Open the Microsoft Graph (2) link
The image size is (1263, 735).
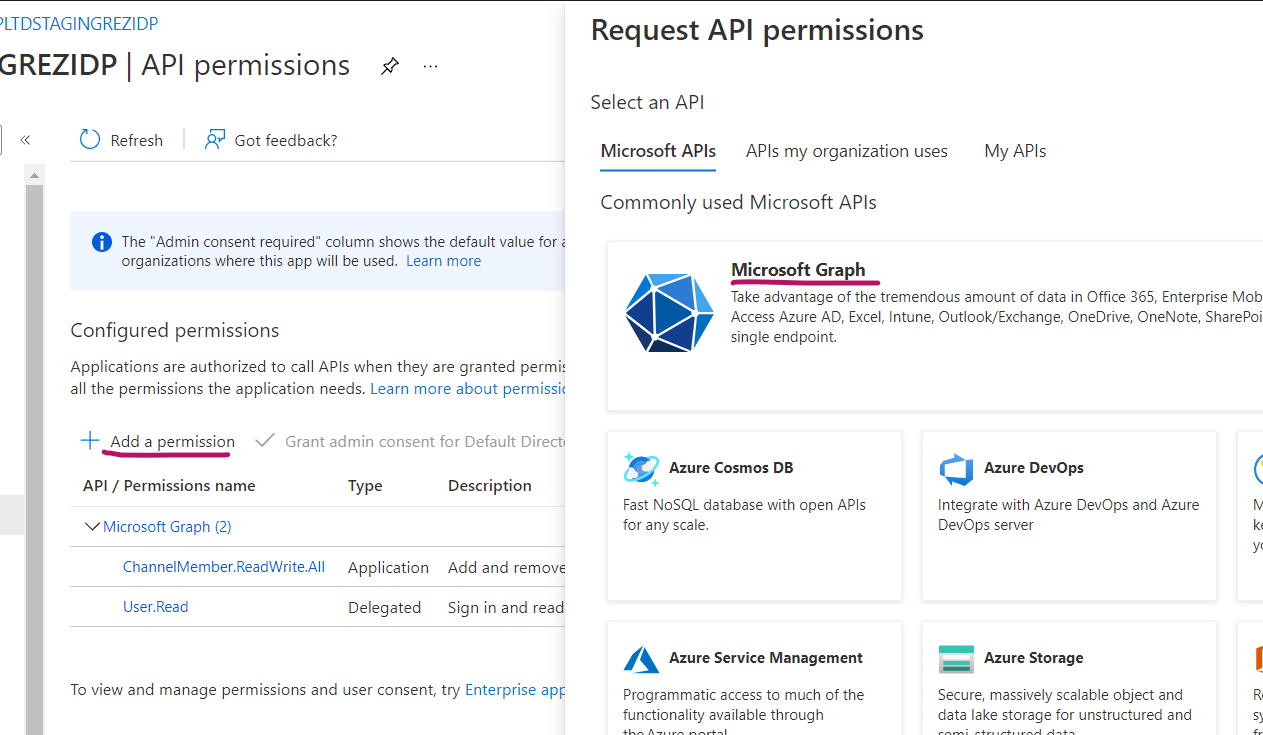point(167,526)
